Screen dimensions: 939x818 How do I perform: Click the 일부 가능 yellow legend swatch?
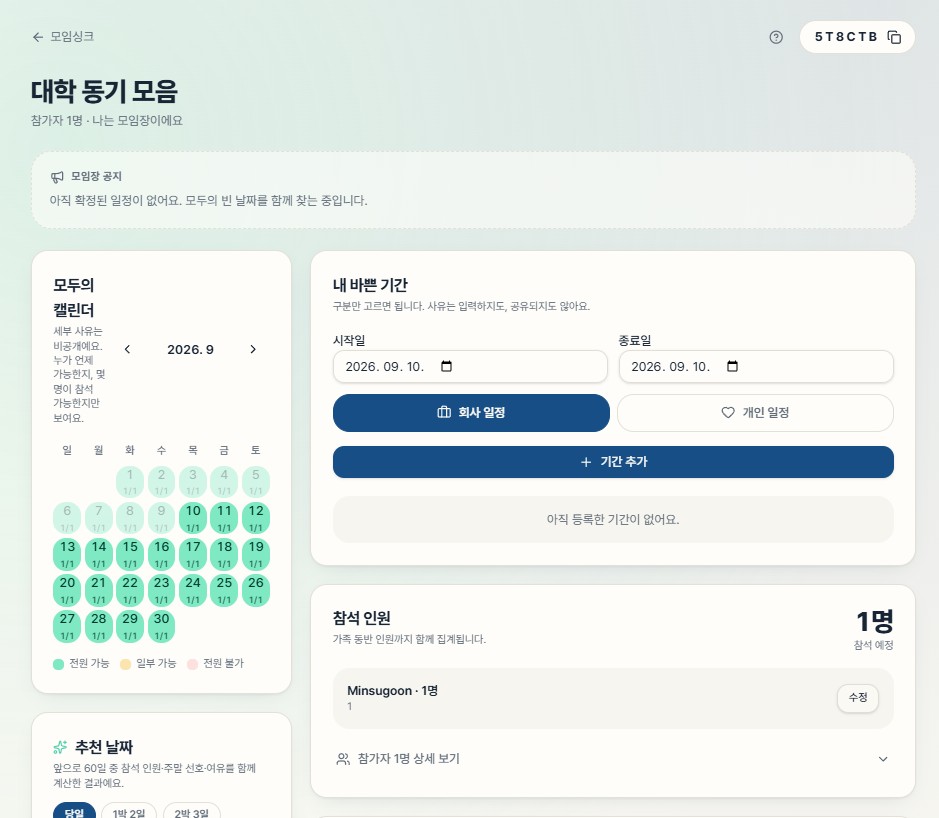pos(125,664)
